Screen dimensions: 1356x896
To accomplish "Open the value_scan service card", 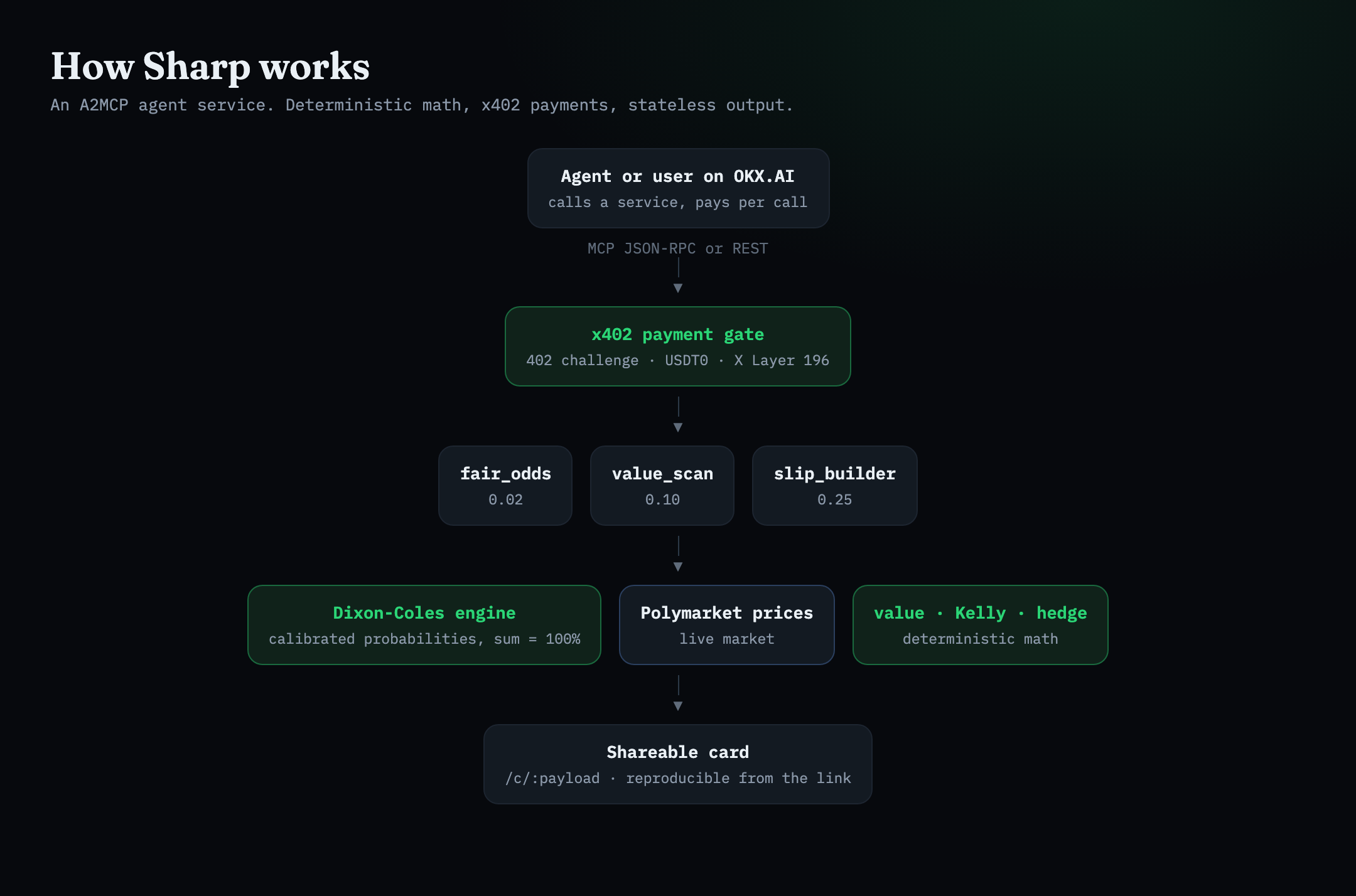I will 662,486.
